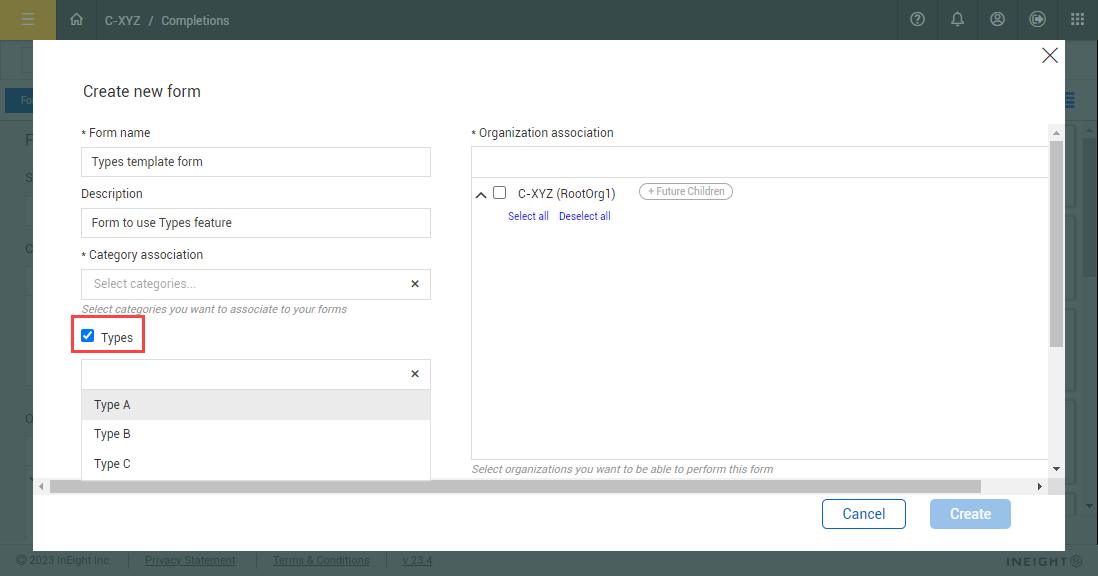Open the user account profile icon

(997, 19)
